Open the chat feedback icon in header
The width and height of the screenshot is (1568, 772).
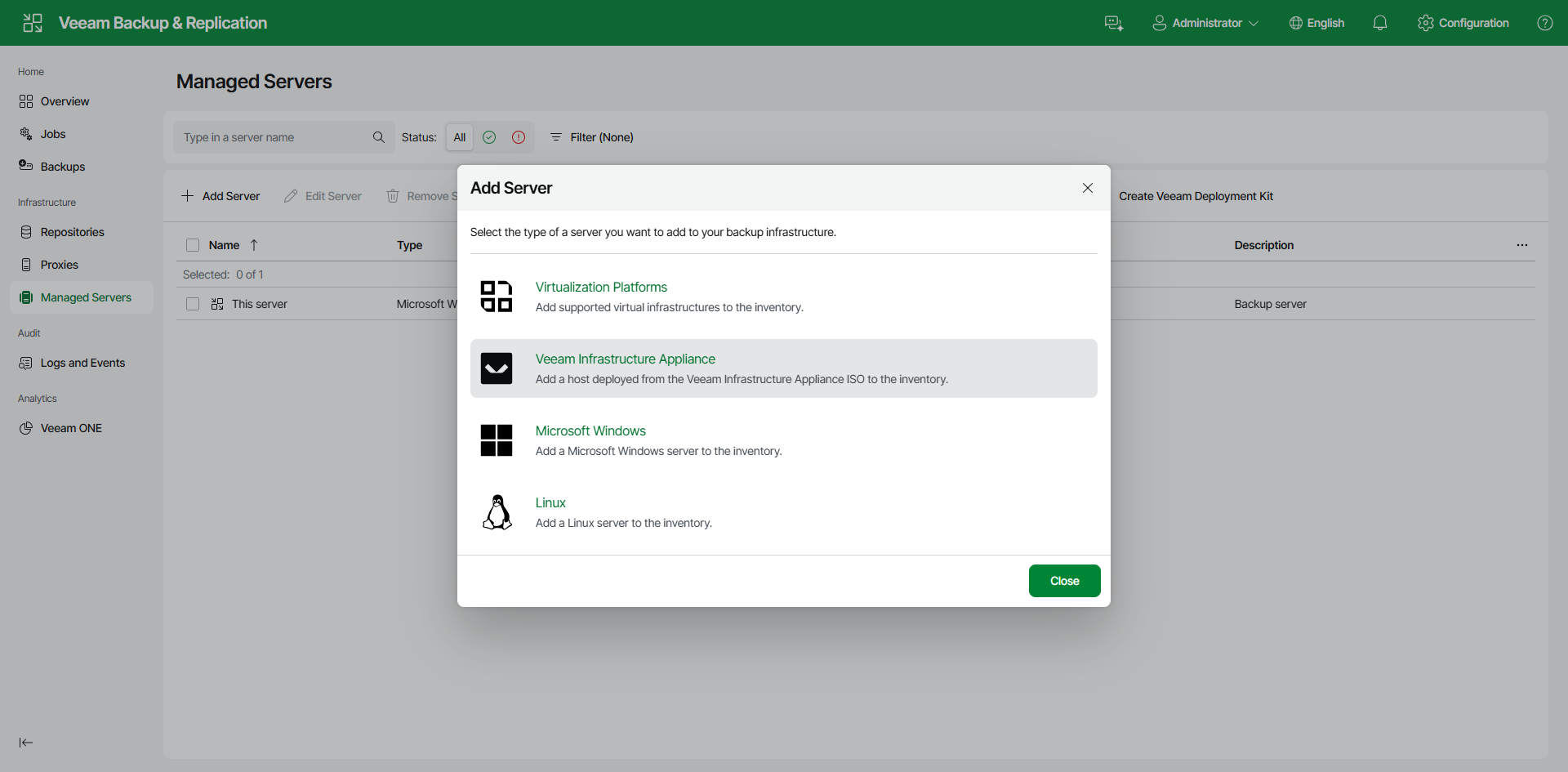(1114, 23)
